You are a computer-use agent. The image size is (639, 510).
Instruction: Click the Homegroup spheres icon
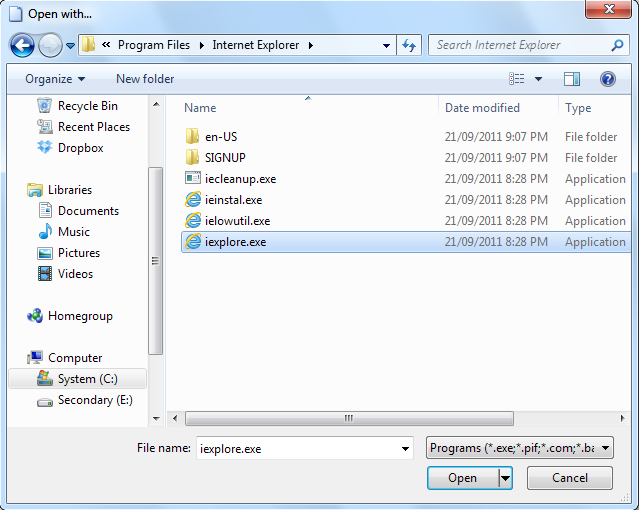click(x=35, y=316)
